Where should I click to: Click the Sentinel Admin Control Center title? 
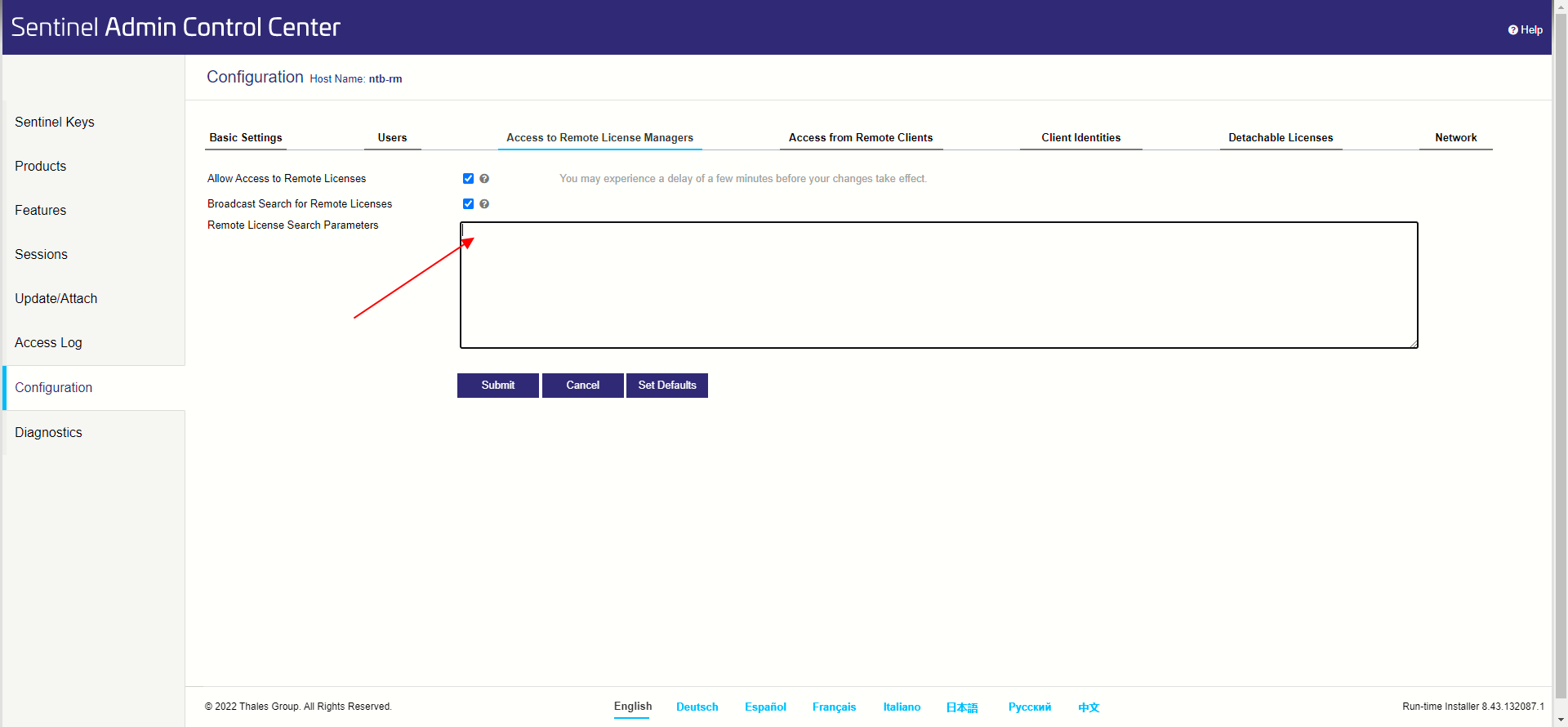tap(176, 27)
